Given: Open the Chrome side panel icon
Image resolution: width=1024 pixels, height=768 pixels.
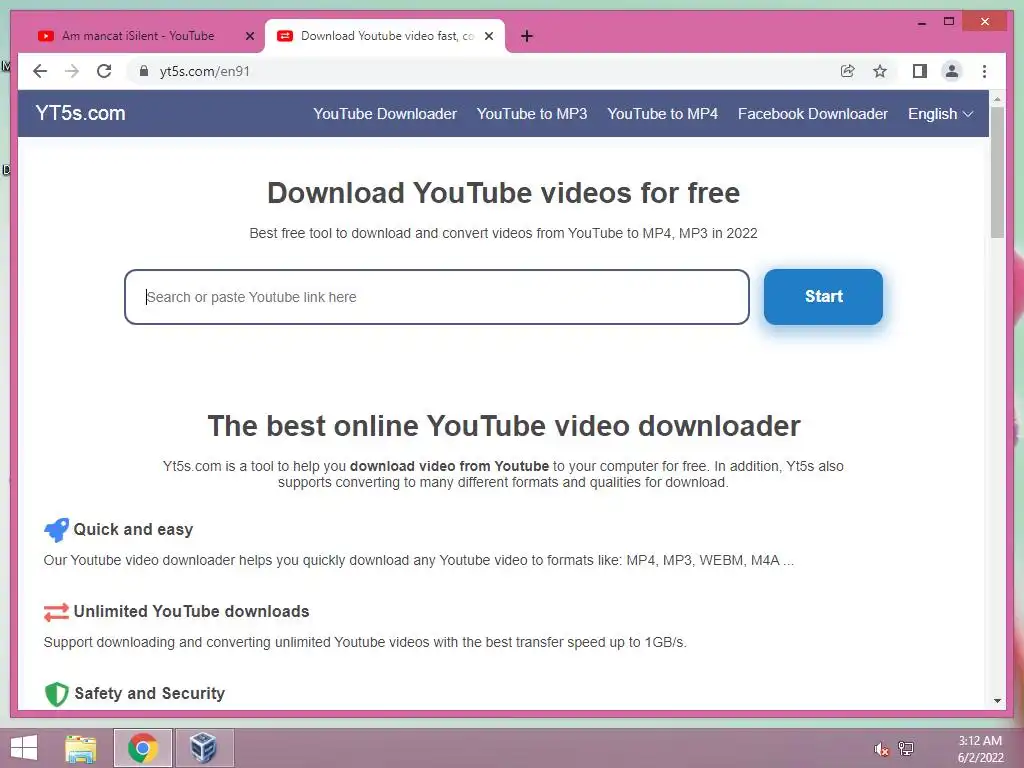Looking at the screenshot, I should pos(920,71).
